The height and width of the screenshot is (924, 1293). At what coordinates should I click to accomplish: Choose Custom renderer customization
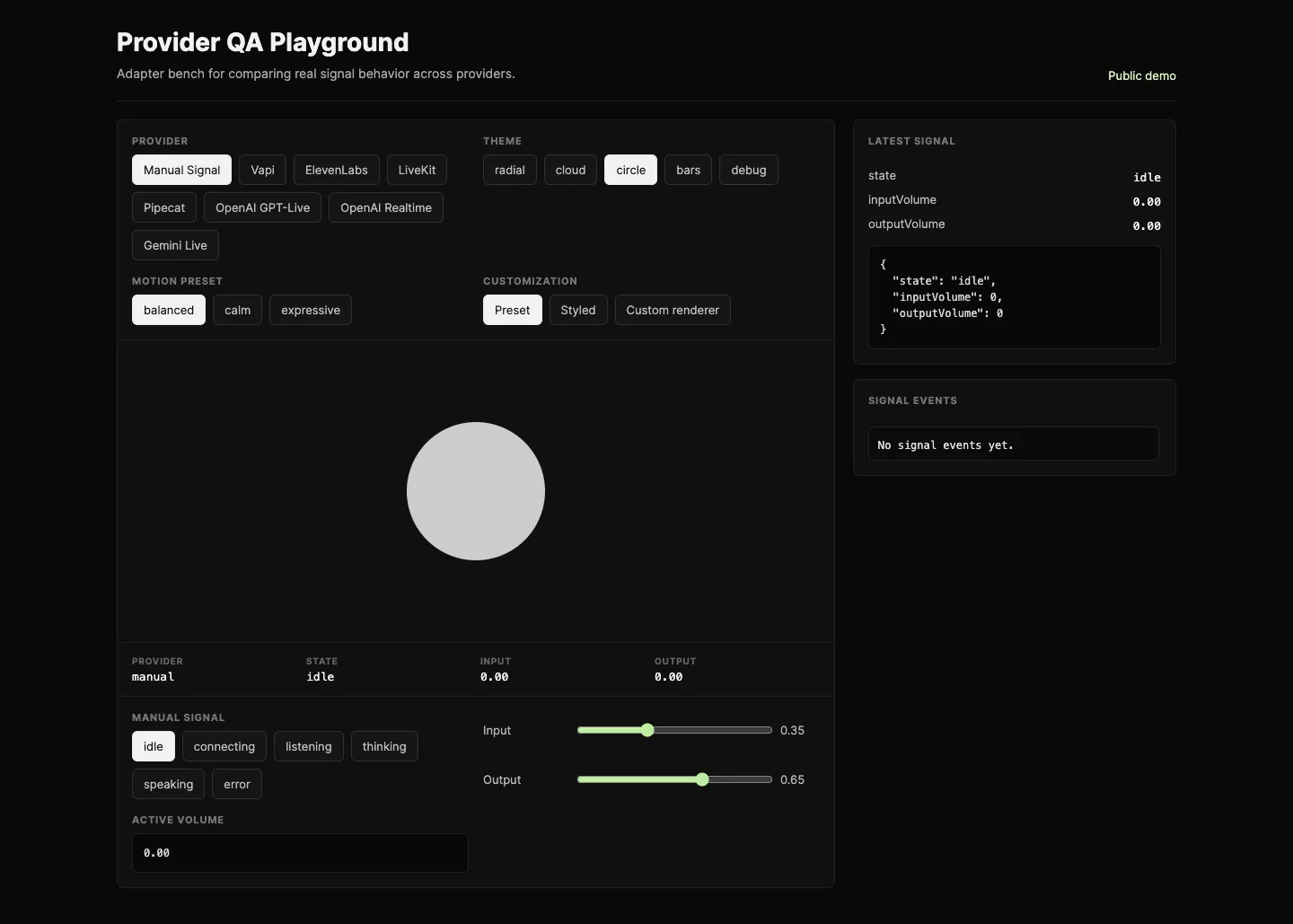coord(673,310)
